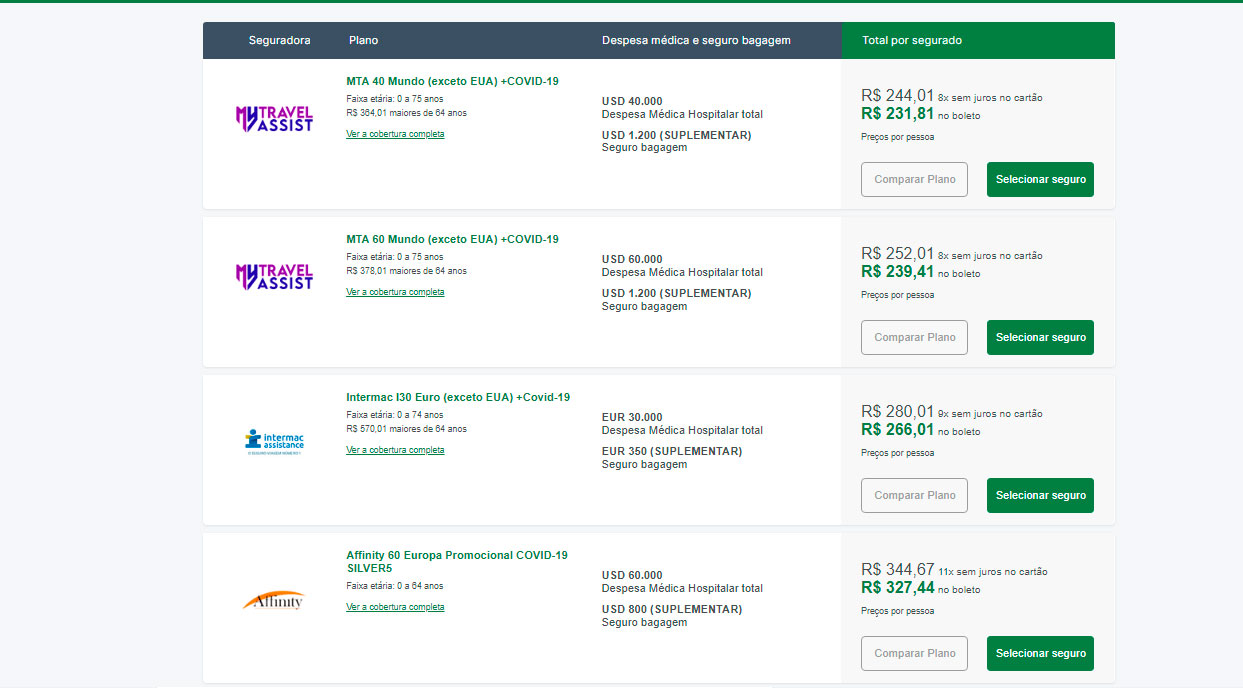Click the Intermac I30 Euro plan title
1243x688 pixels.
(457, 397)
